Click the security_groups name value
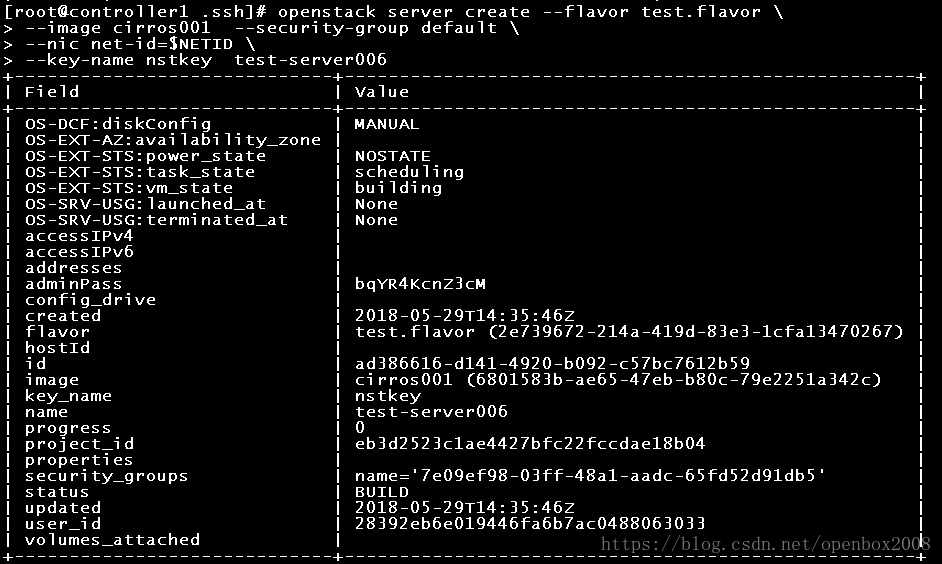The height and width of the screenshot is (564, 942). 591,476
